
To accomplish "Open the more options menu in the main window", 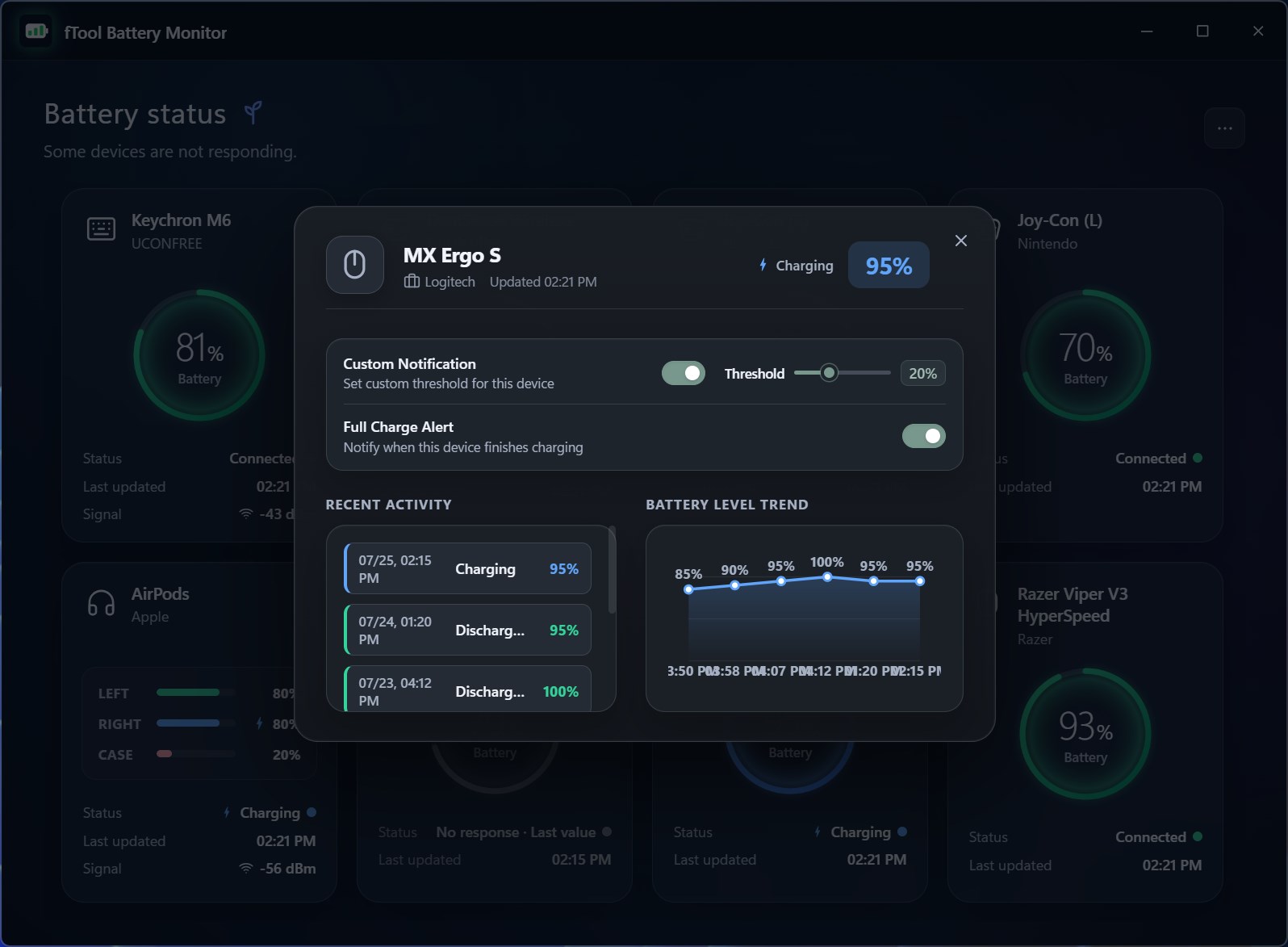I will coord(1224,128).
